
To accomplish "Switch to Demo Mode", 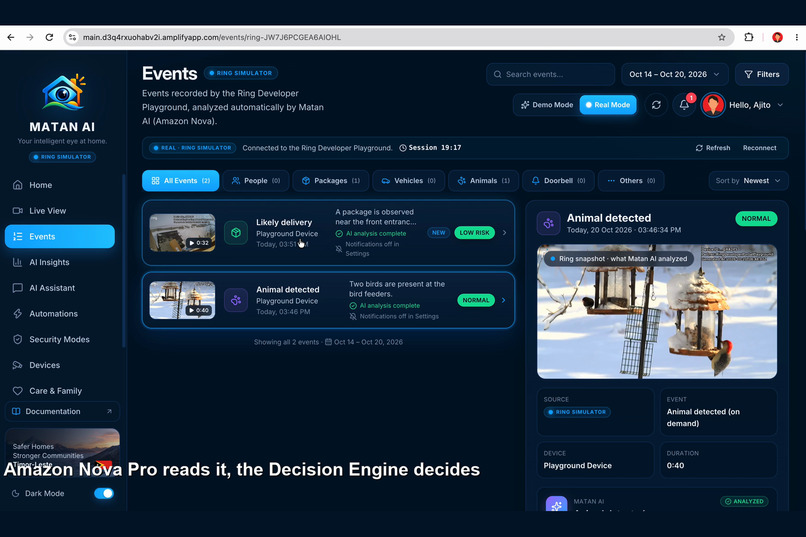I will tap(546, 105).
